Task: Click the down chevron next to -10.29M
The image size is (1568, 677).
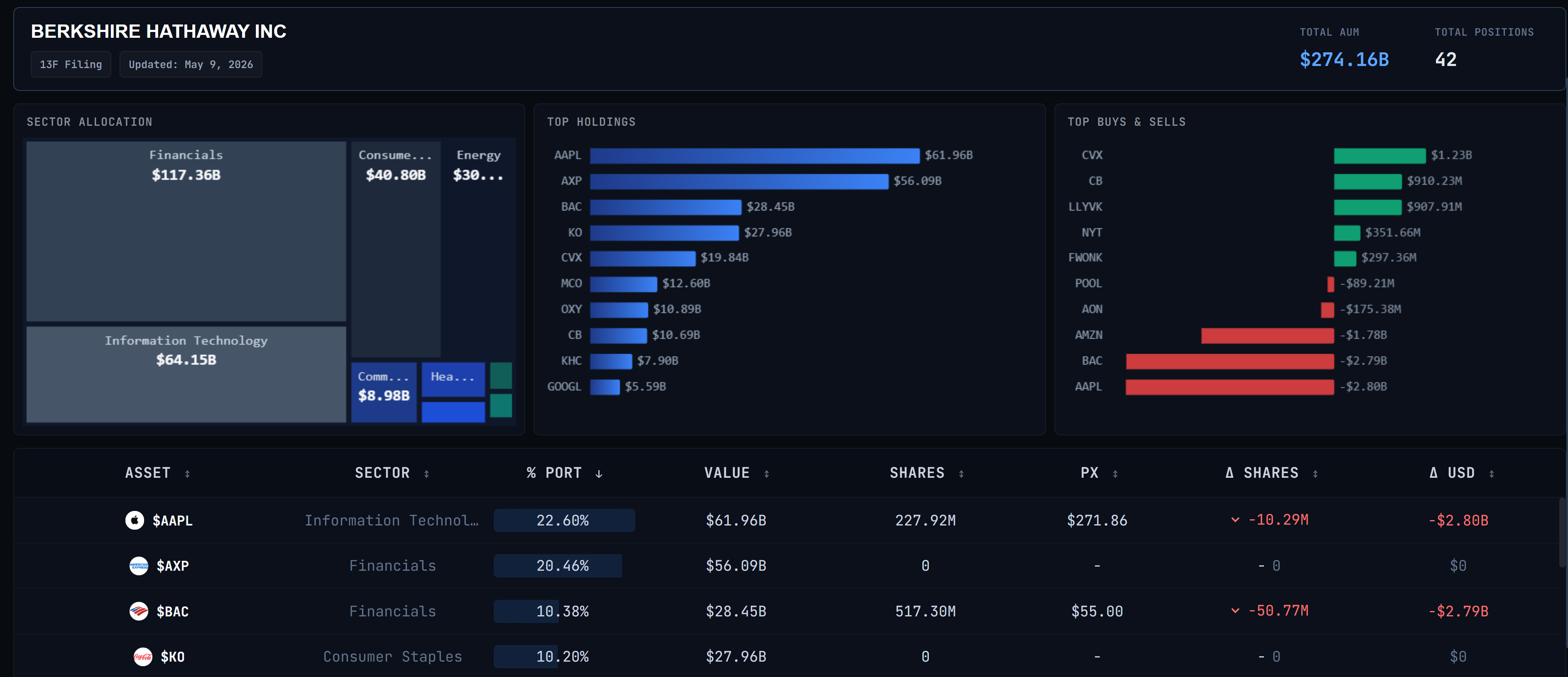Action: pos(1235,519)
